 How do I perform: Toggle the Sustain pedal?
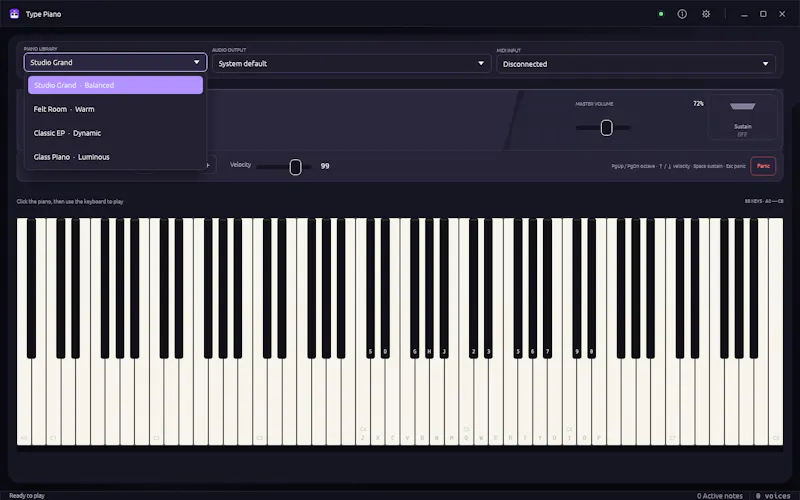(x=742, y=117)
